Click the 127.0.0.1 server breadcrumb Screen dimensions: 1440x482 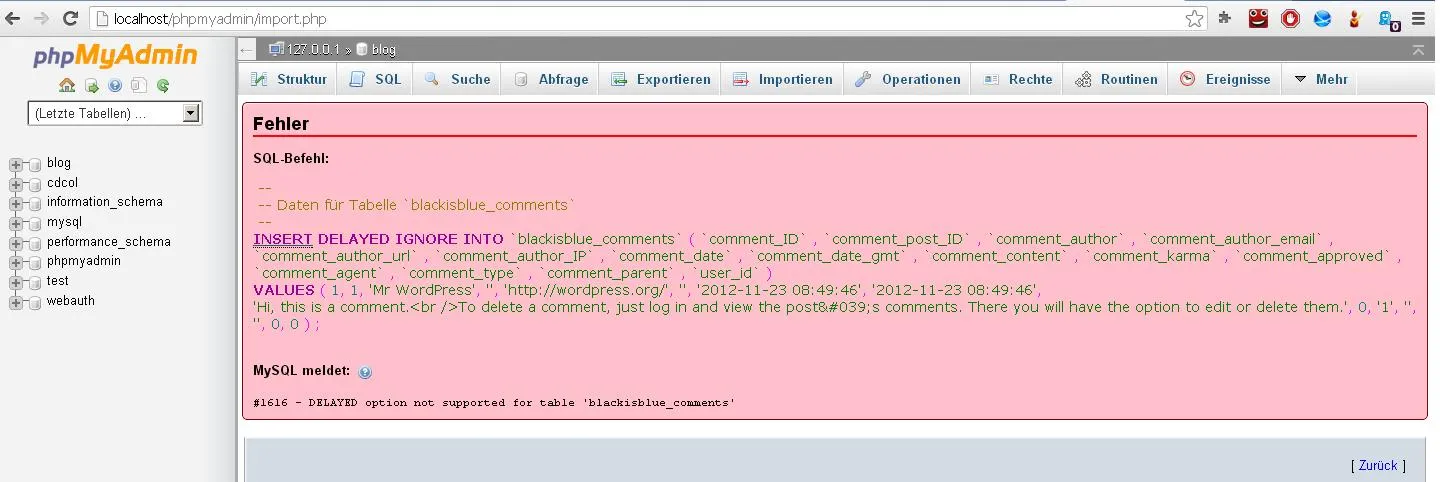click(314, 49)
